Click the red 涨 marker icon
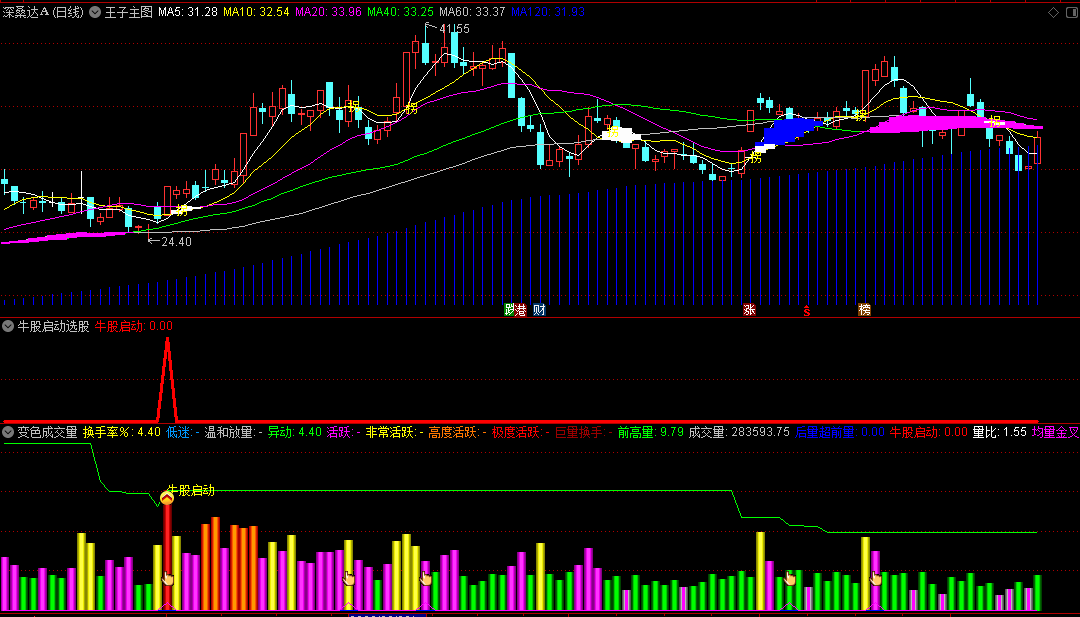 749,310
